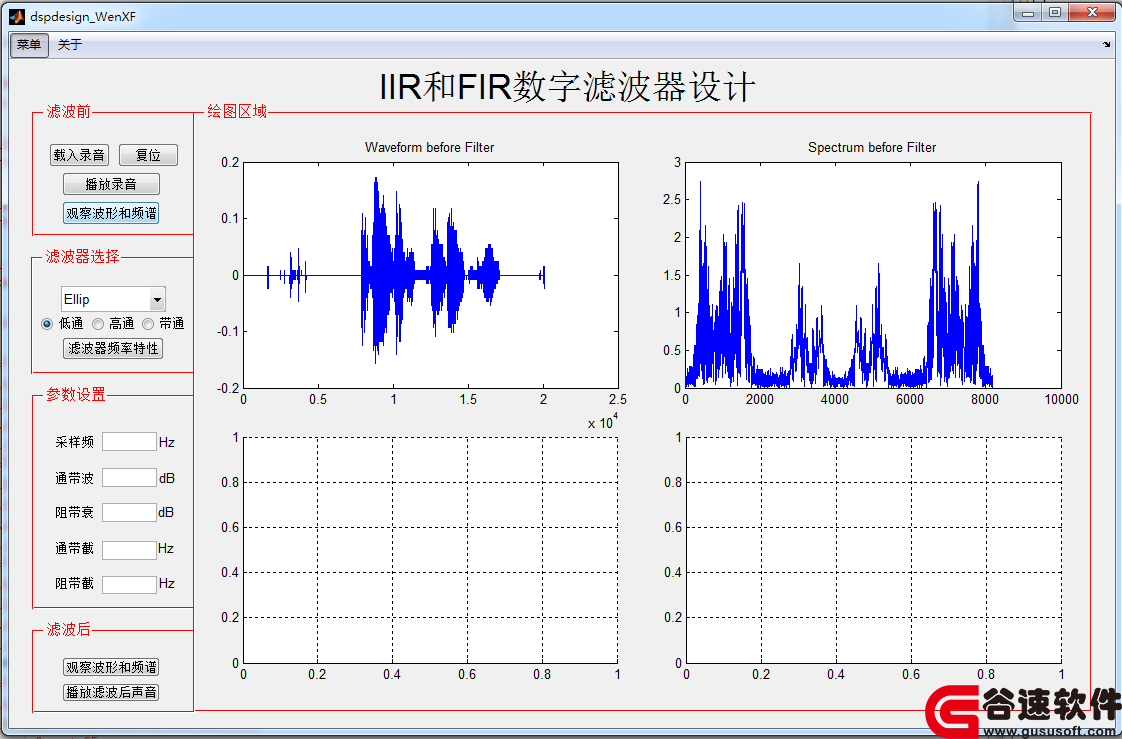
Task: Click the 滤波器频率特性 button
Action: coord(113,348)
